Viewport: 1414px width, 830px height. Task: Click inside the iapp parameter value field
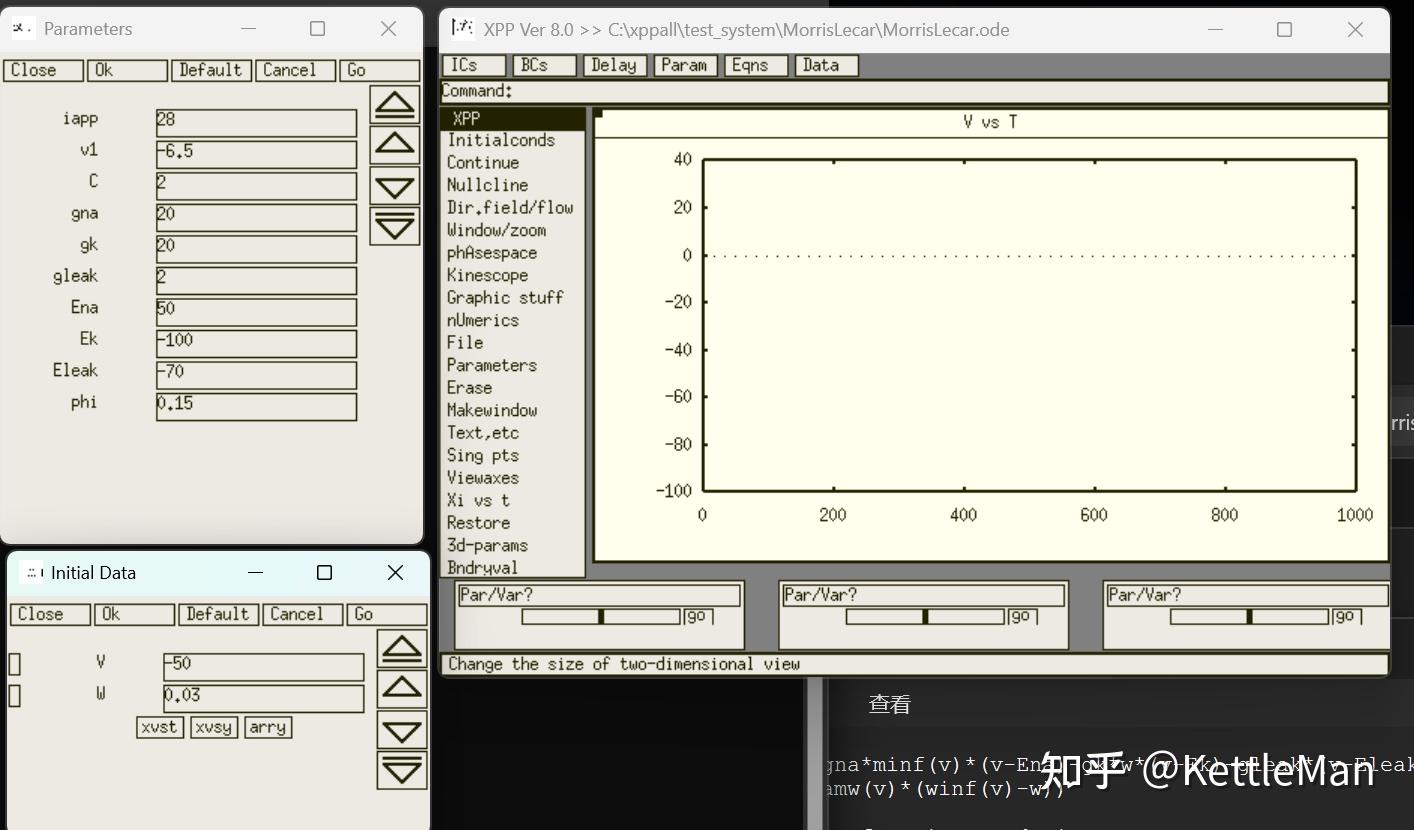coord(255,123)
